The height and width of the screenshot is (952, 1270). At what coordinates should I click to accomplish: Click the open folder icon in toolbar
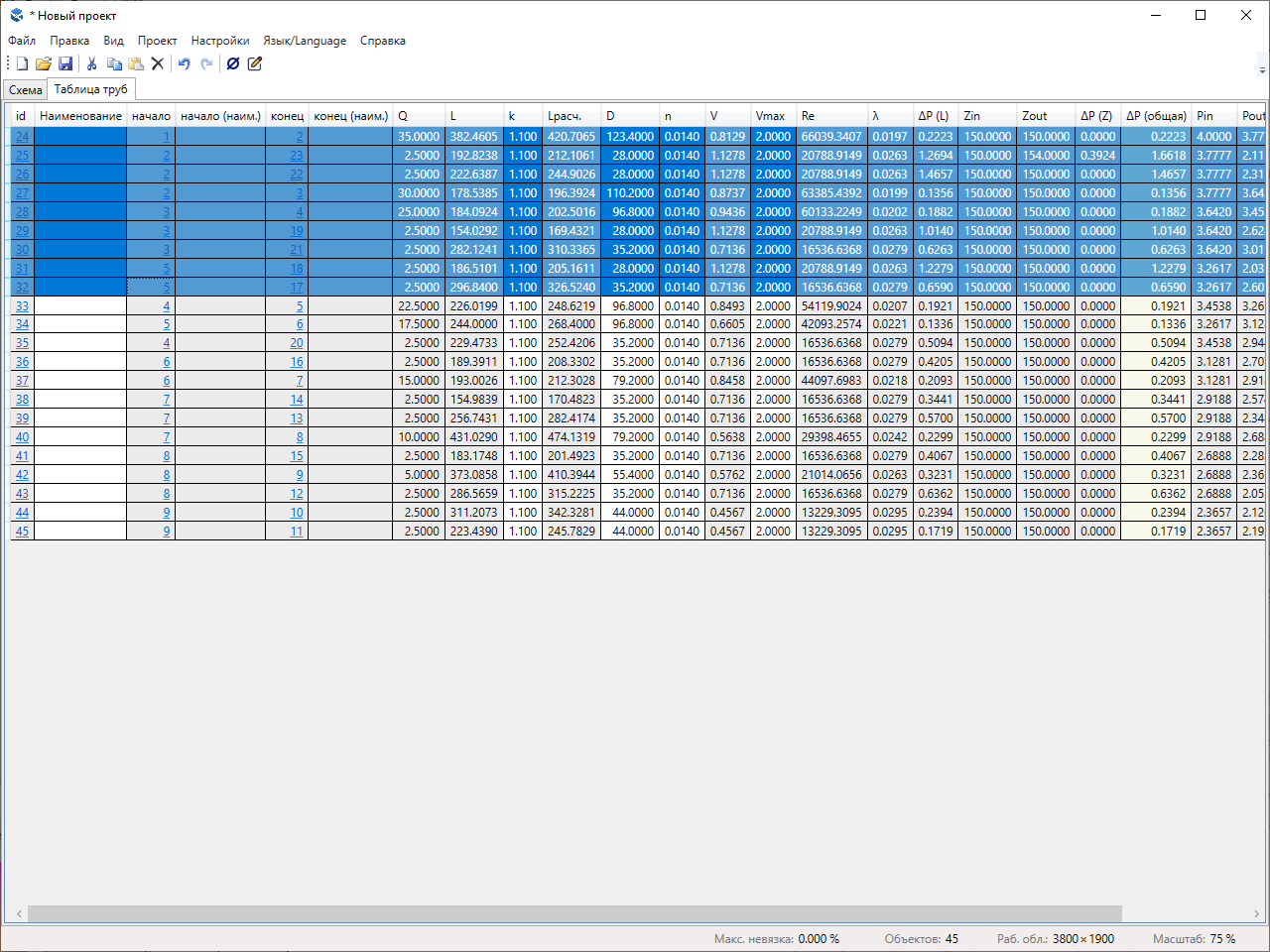(x=44, y=63)
